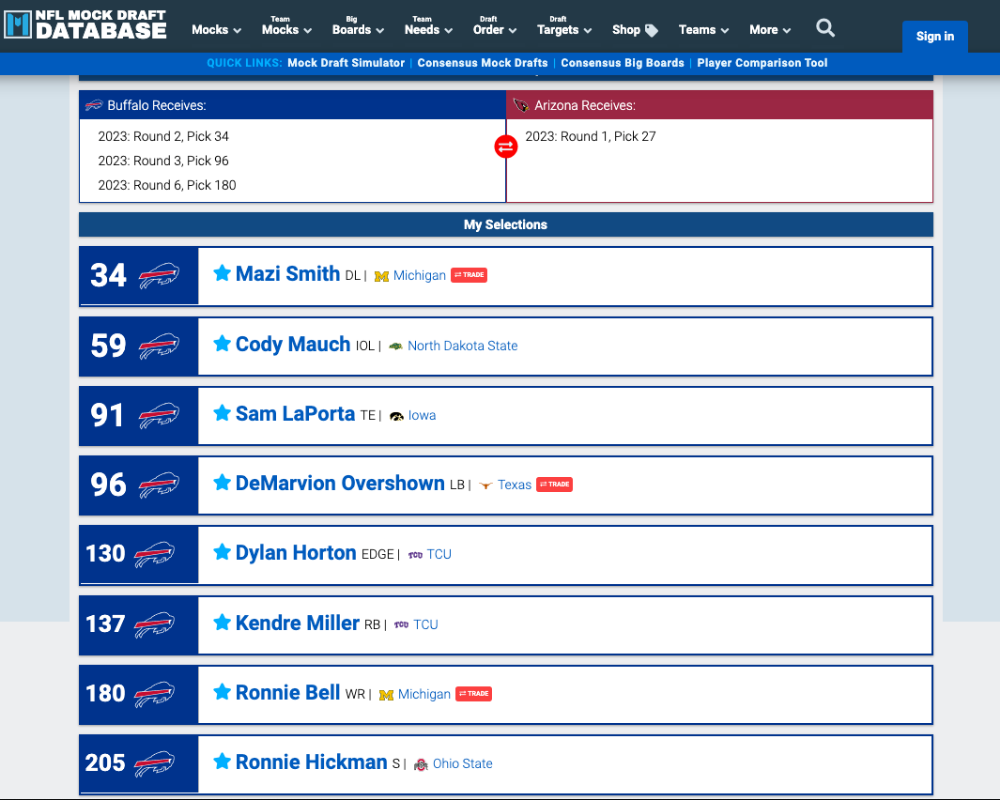Click the Bills logo beside pick 91
This screenshot has width=1000, height=800.
tap(159, 415)
